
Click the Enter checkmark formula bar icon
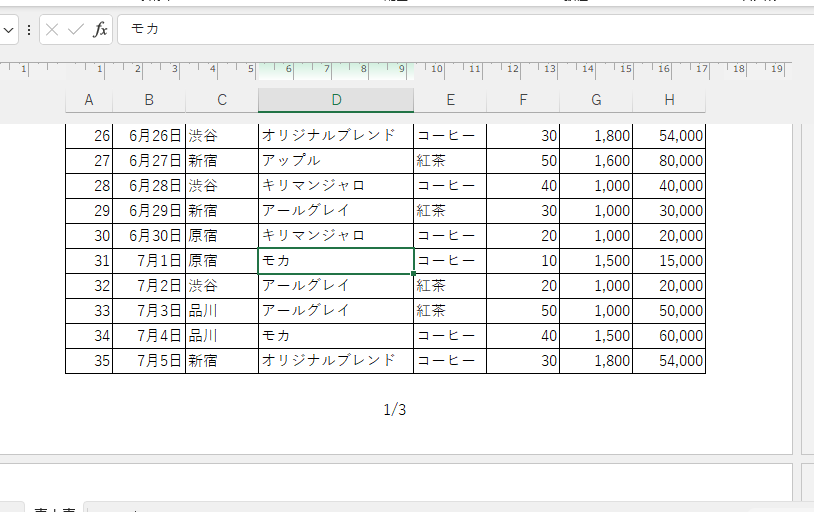76,30
